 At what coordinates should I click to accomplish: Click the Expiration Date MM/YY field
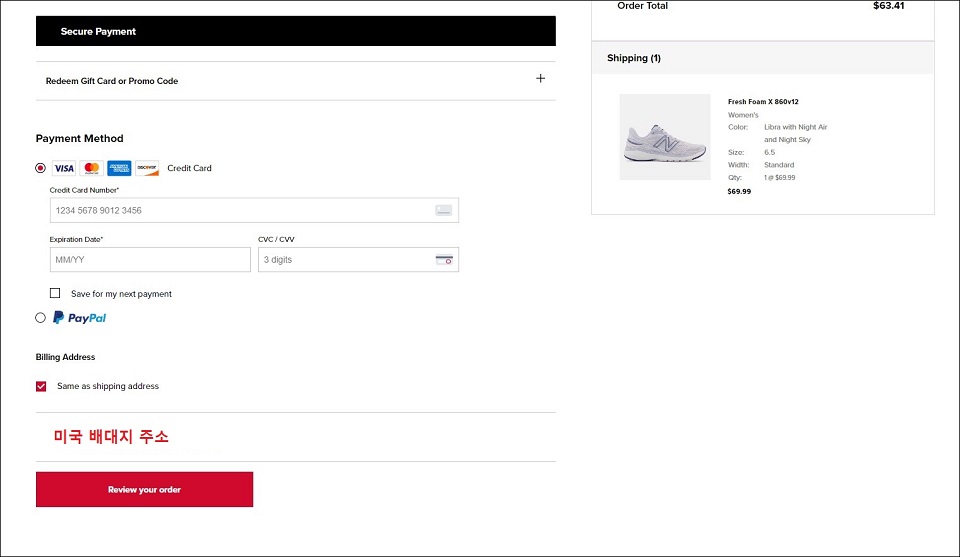click(x=150, y=260)
